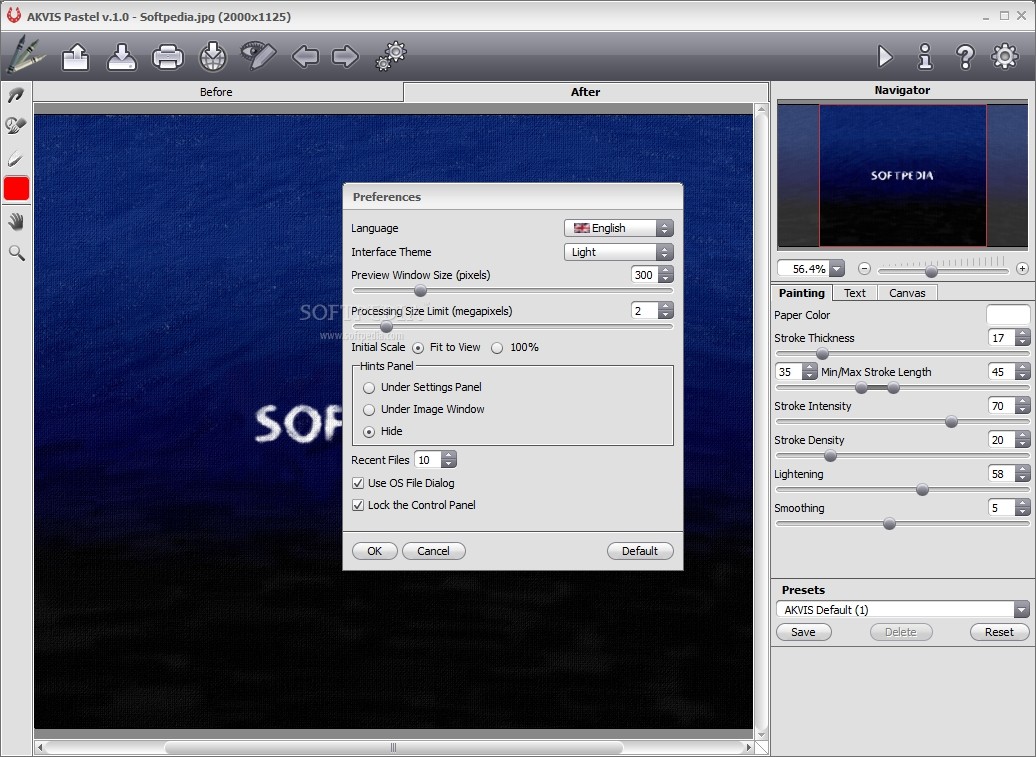The width and height of the screenshot is (1036, 757).
Task: Toggle Lock the Control Panel checkbox
Action: 357,505
